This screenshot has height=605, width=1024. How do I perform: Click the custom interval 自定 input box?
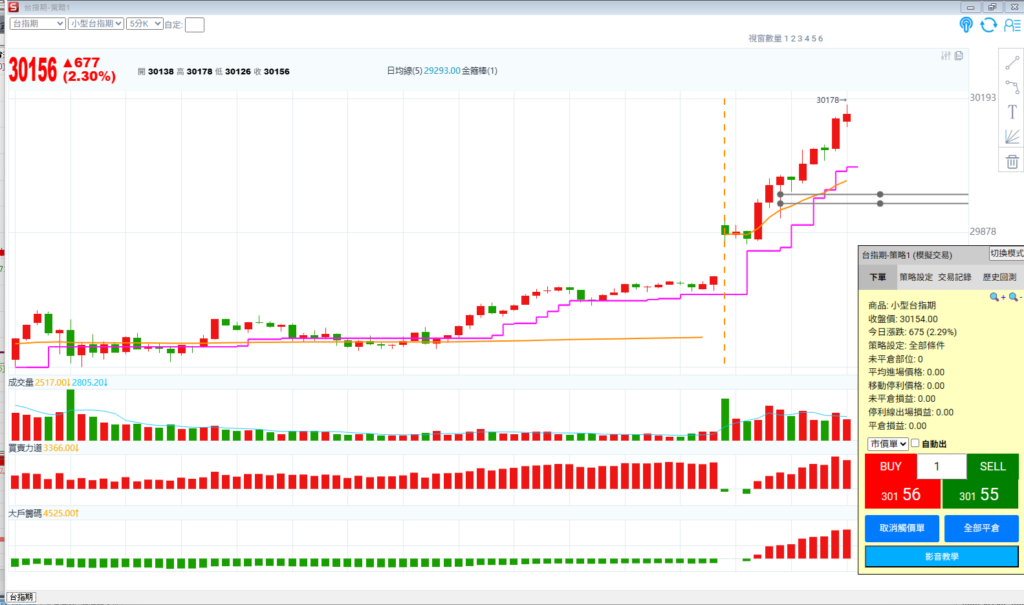click(195, 24)
